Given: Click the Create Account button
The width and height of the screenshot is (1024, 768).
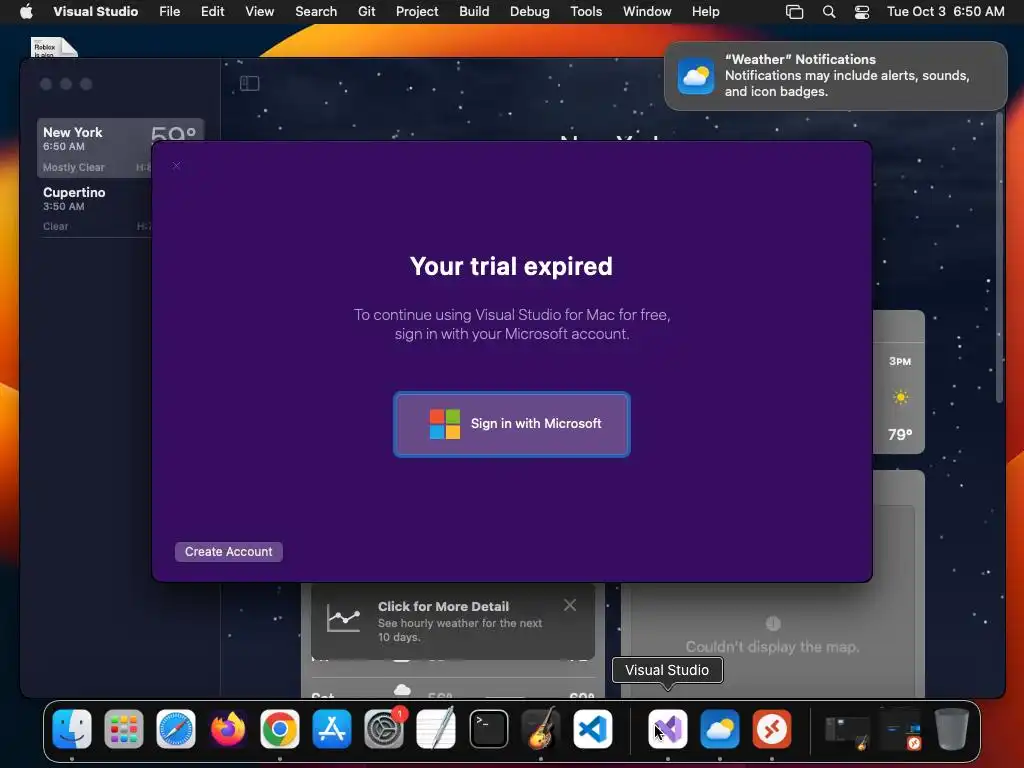Looking at the screenshot, I should (229, 552).
